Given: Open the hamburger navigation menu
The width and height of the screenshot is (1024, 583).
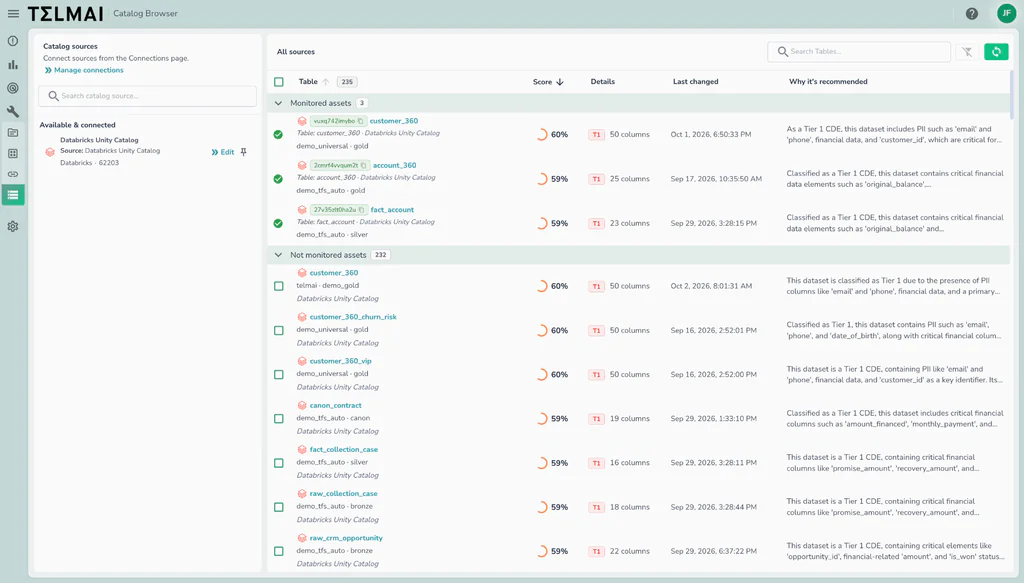Looking at the screenshot, I should click(x=13, y=14).
